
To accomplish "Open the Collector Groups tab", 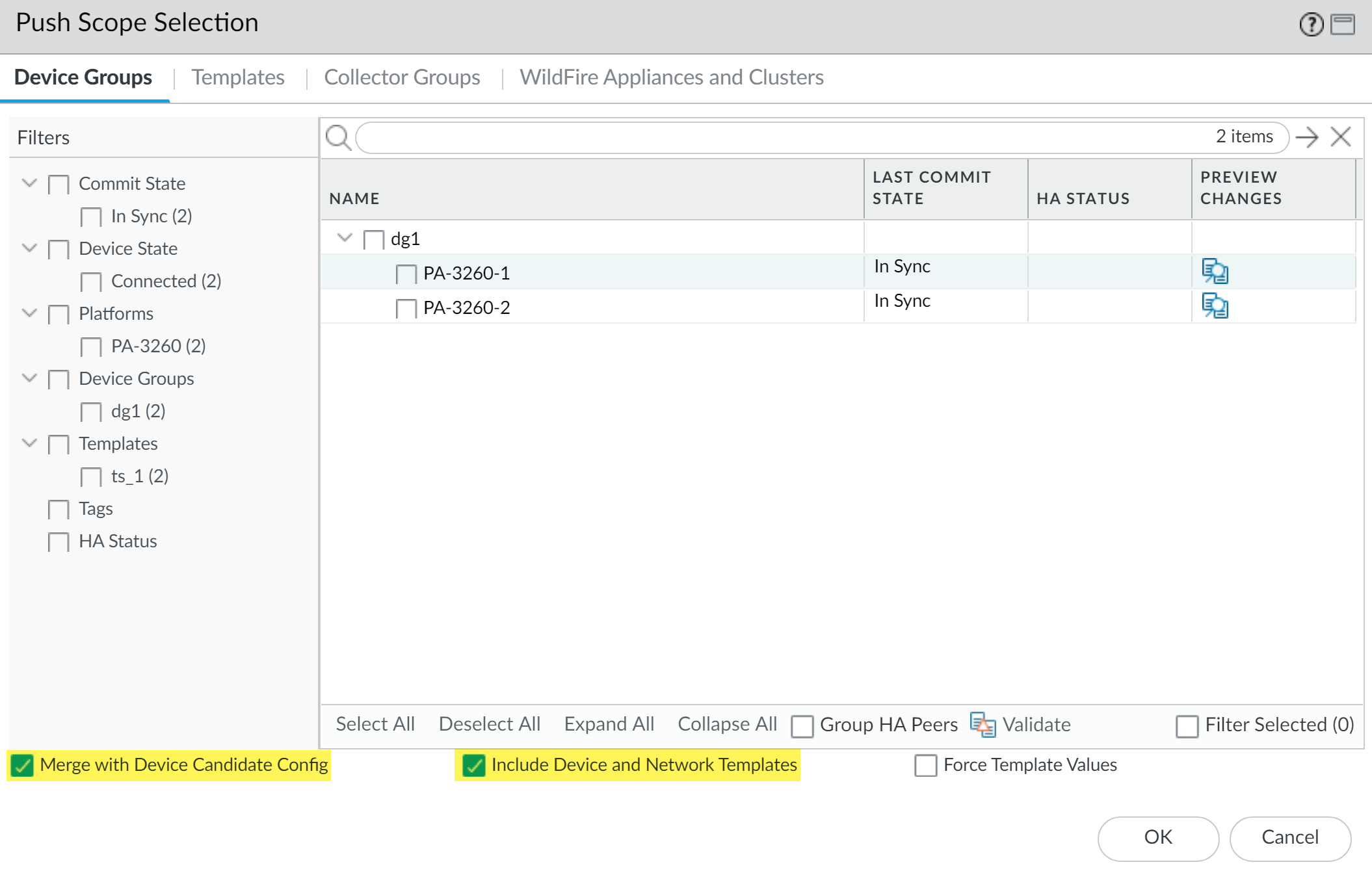I will coord(402,77).
